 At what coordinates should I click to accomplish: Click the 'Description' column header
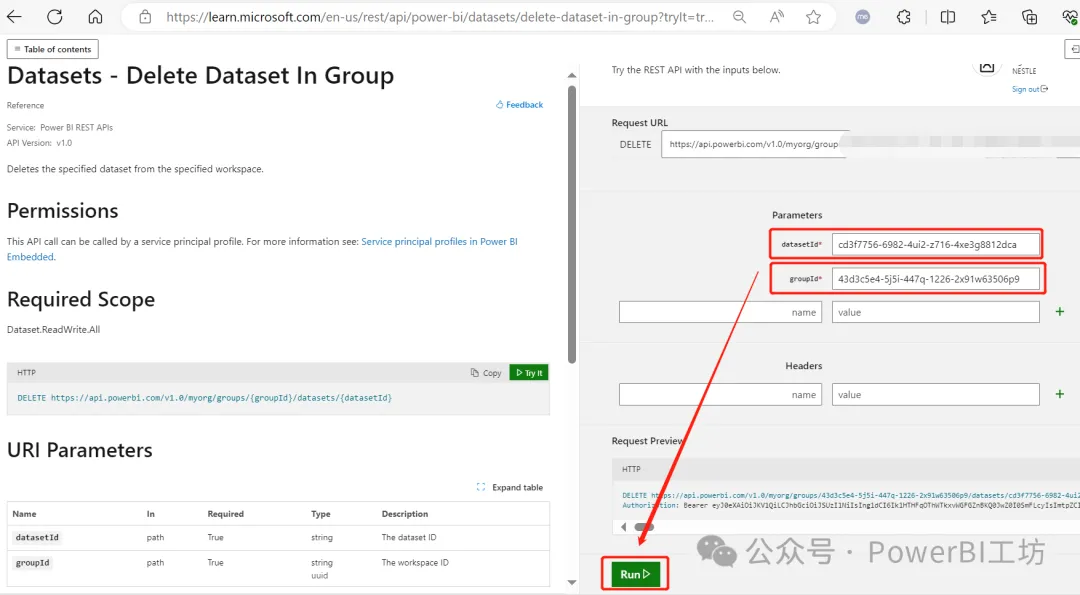(x=405, y=514)
